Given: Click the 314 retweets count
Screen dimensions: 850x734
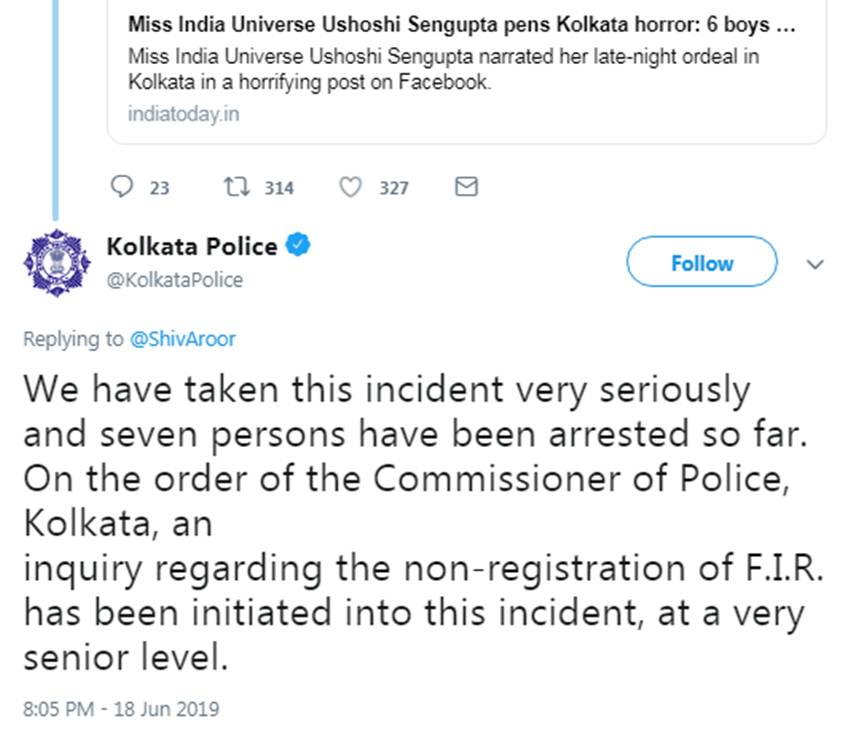Looking at the screenshot, I should point(279,188).
